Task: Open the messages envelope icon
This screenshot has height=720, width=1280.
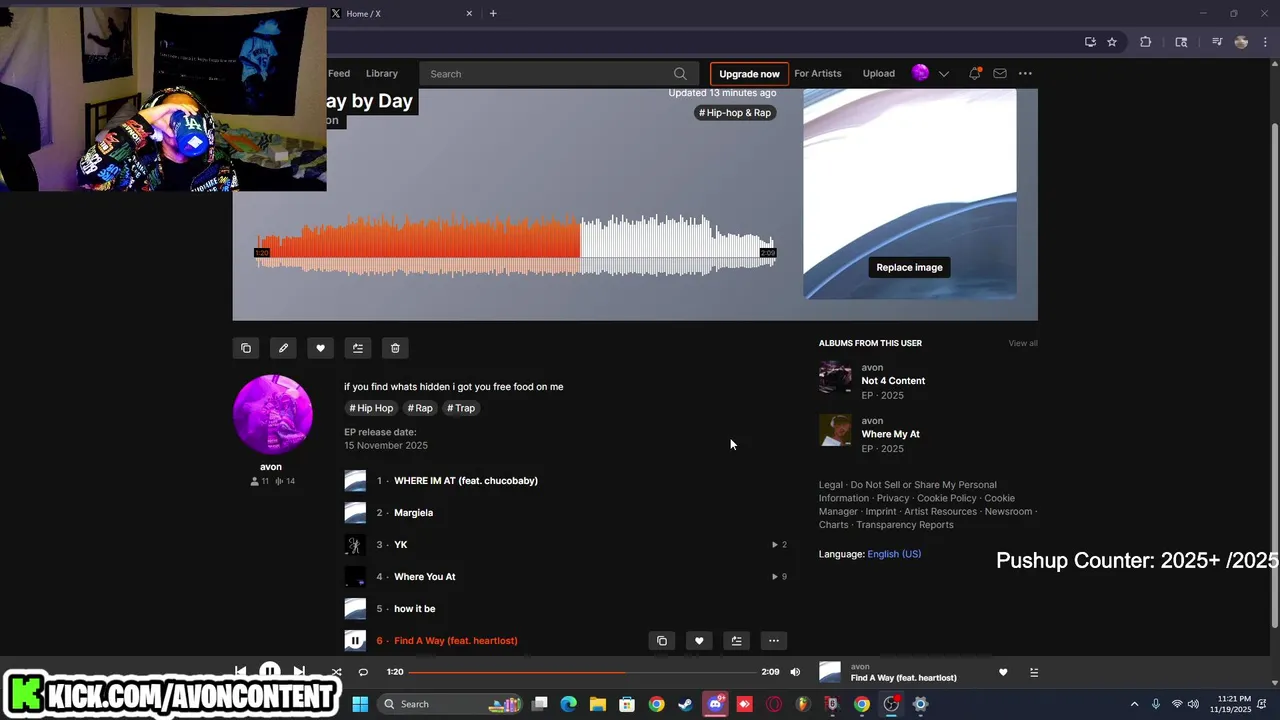Action: [x=1000, y=73]
